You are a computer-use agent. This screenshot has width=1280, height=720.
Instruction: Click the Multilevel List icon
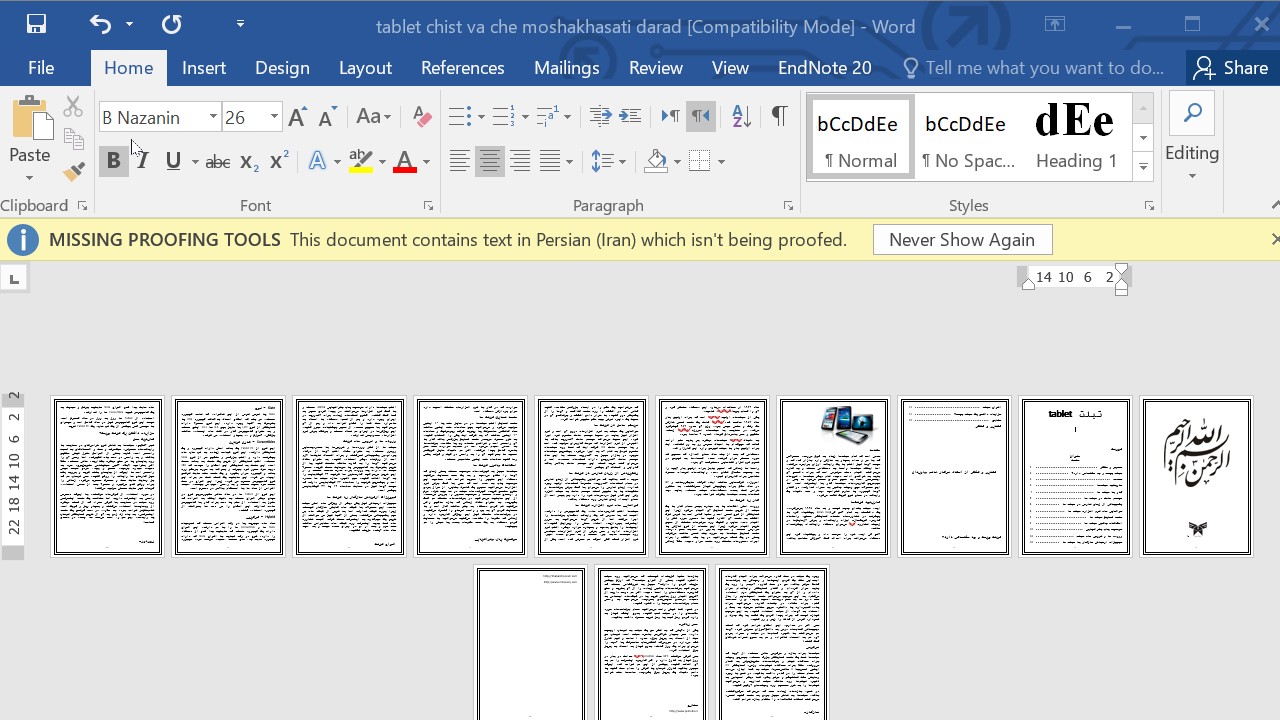coord(547,117)
